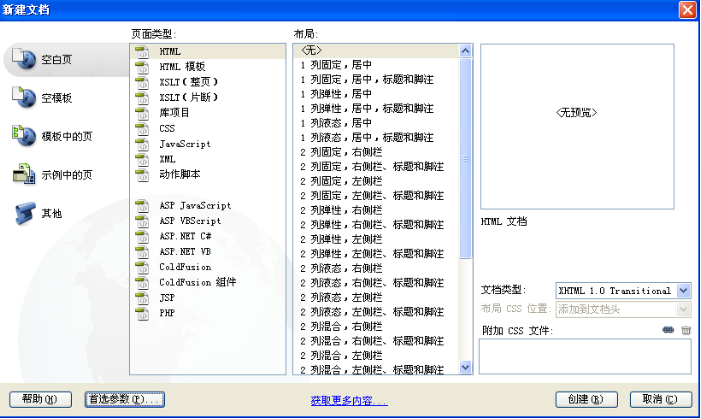The width and height of the screenshot is (701, 419).
Task: Select the 空白页 category icon
Action: tap(23, 60)
